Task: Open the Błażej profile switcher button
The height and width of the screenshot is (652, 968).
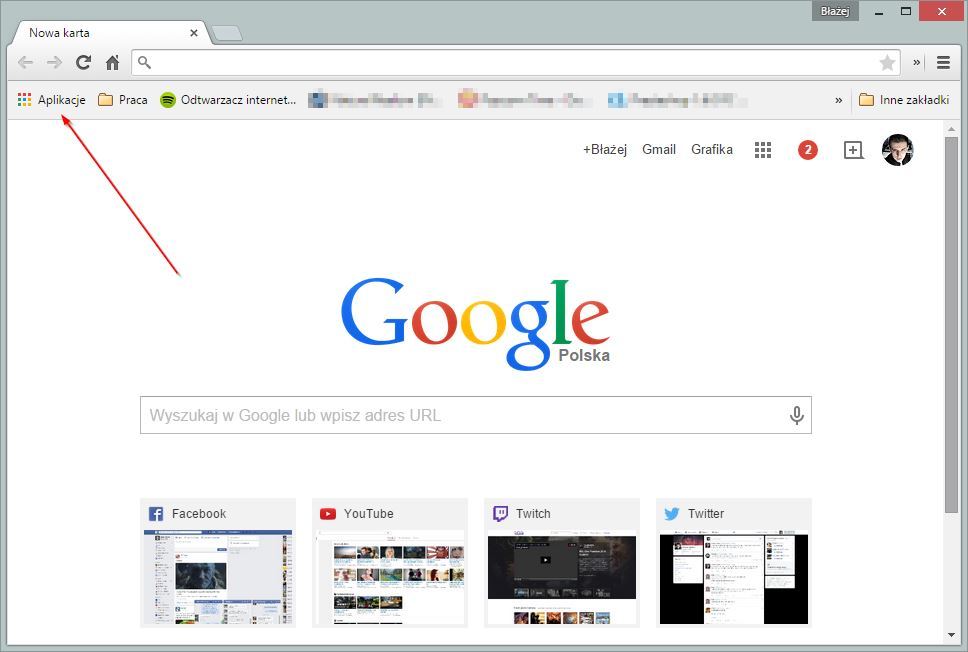Action: [x=835, y=11]
